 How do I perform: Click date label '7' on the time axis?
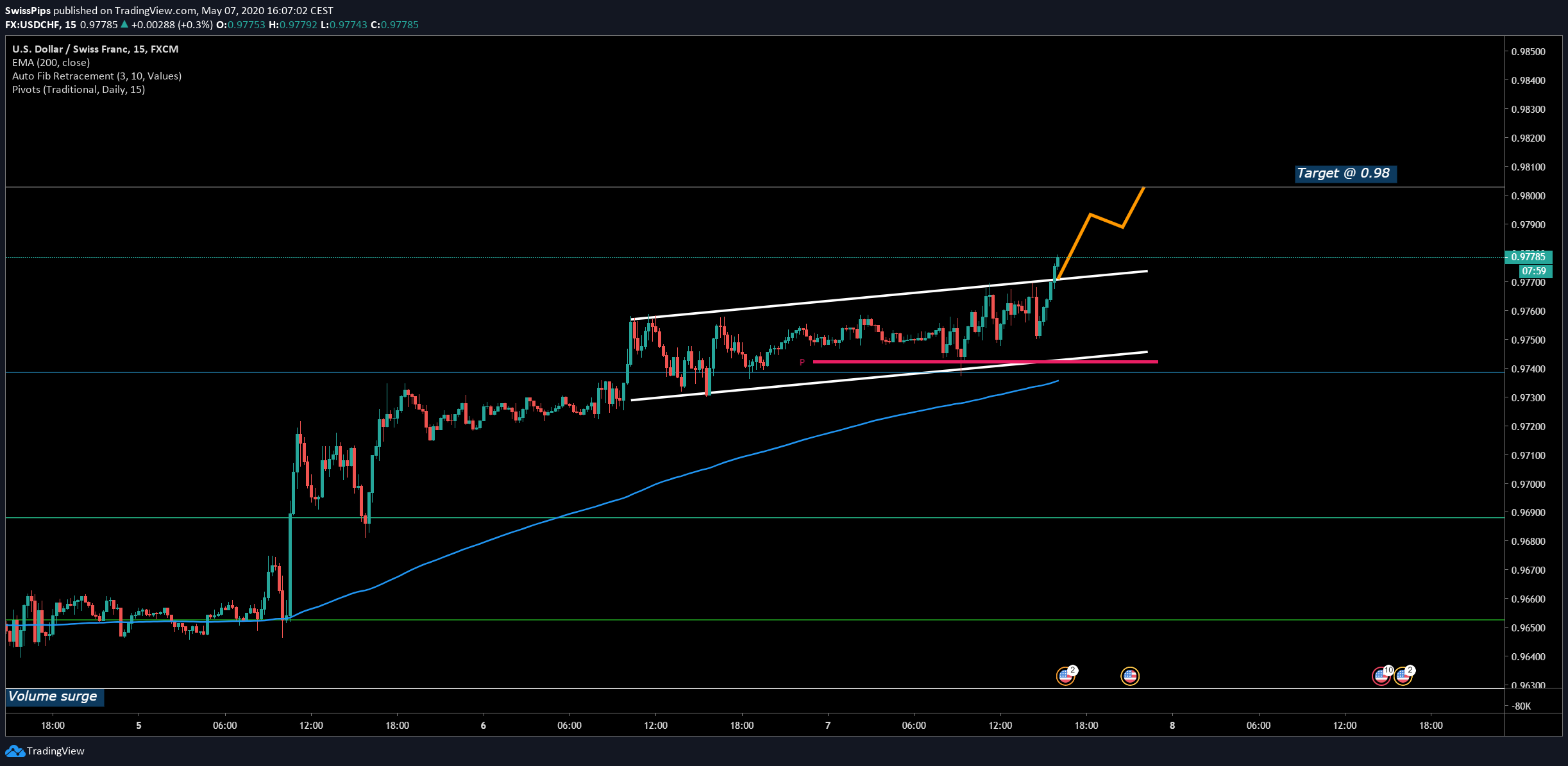tap(828, 726)
